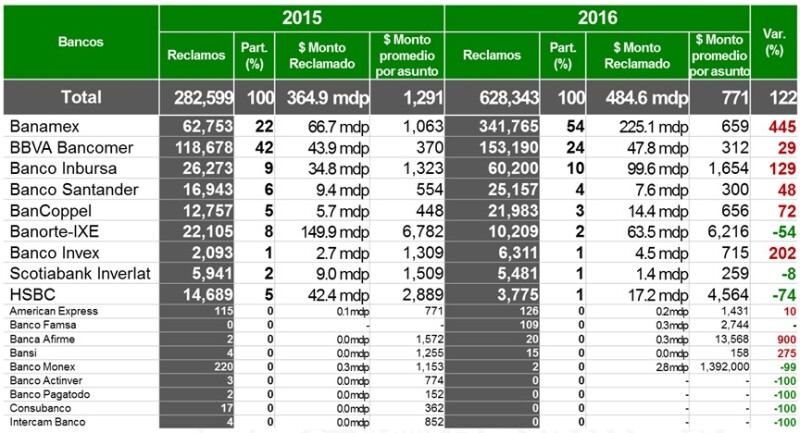800x433 pixels.
Task: Select the Banorte-IXE row name
Action: (x=54, y=232)
